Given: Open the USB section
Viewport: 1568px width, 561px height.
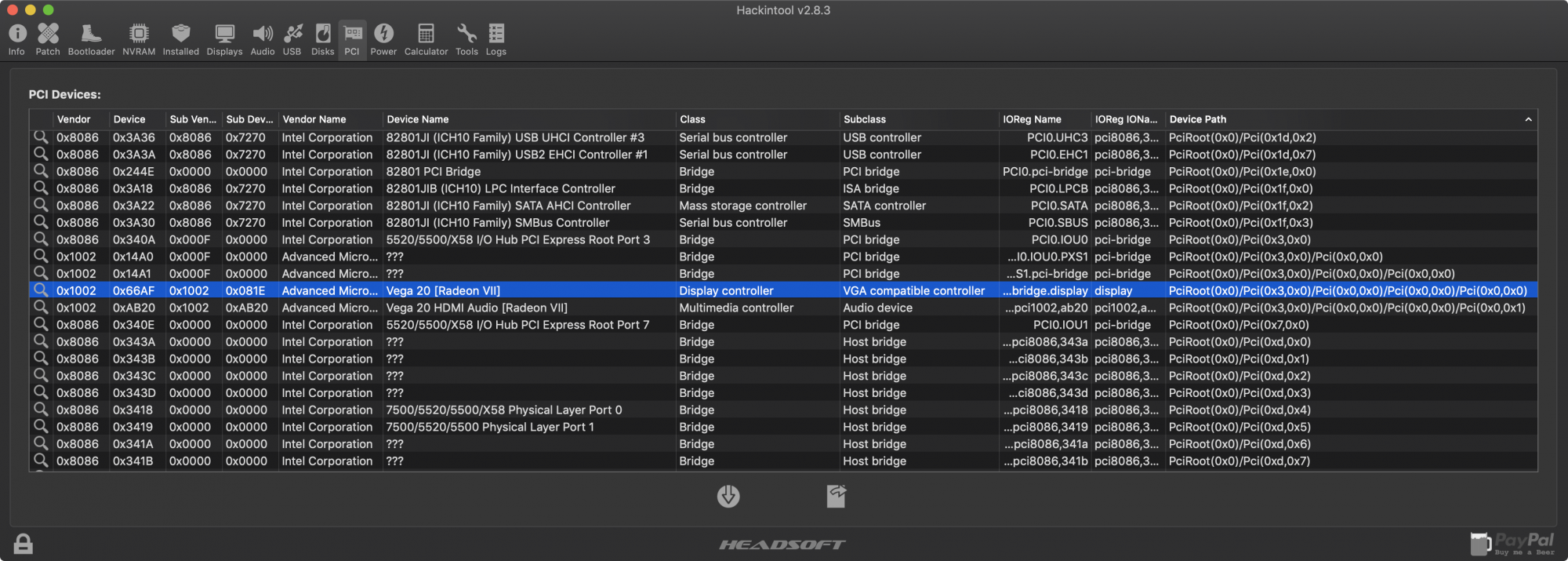Looking at the screenshot, I should [x=292, y=39].
